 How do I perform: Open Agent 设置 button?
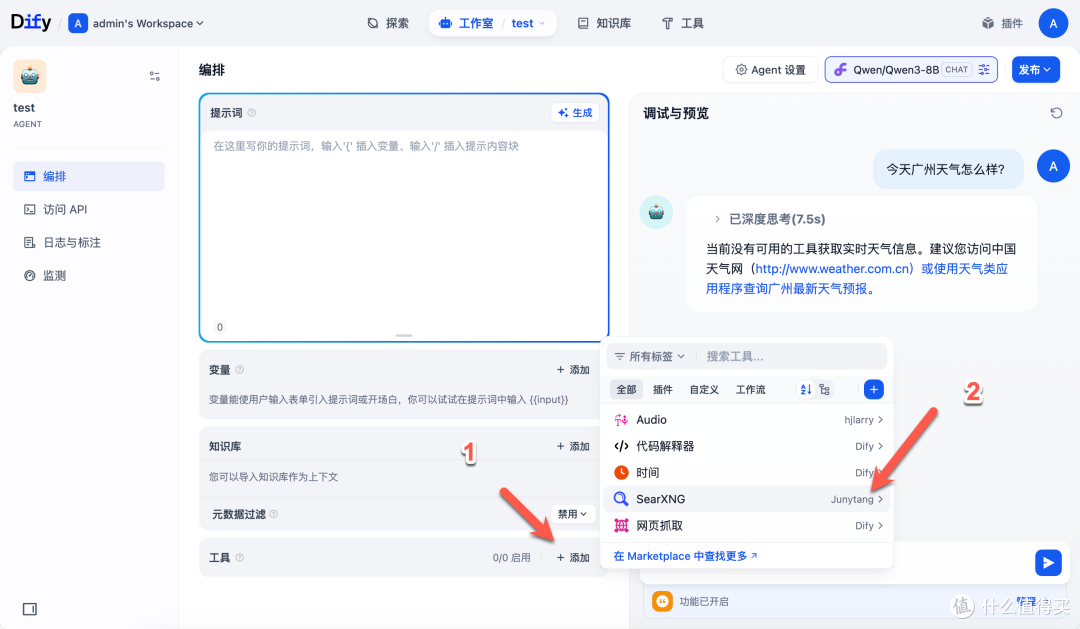point(770,70)
